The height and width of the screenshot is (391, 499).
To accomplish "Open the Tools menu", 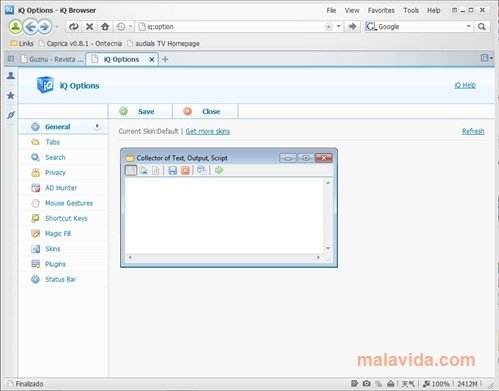I will 411,10.
